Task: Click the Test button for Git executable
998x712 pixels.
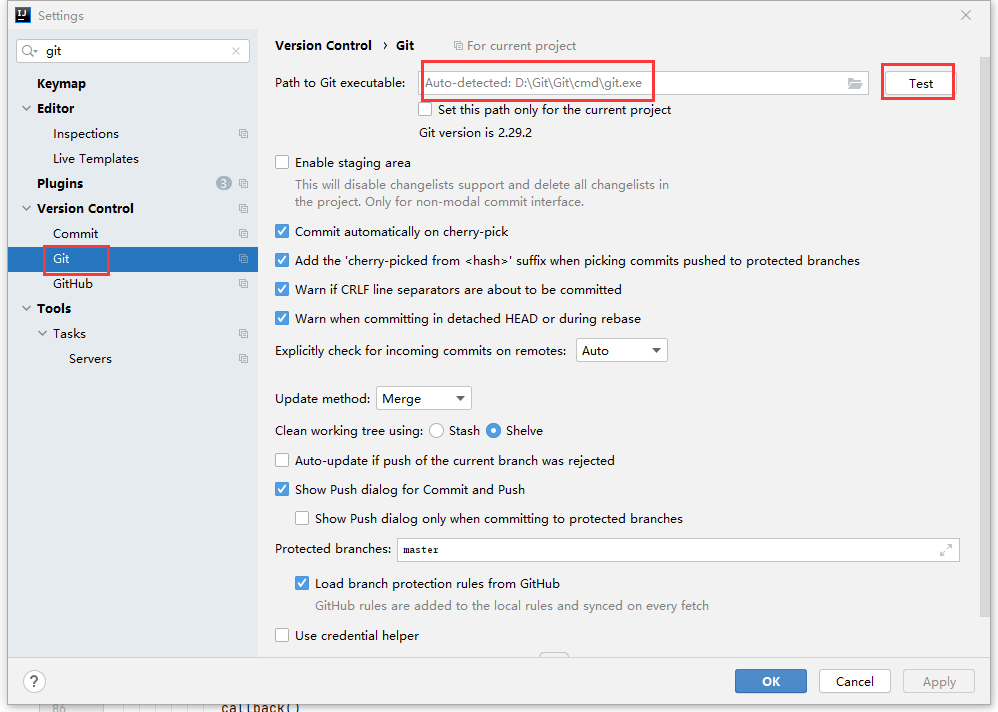Action: coord(920,83)
